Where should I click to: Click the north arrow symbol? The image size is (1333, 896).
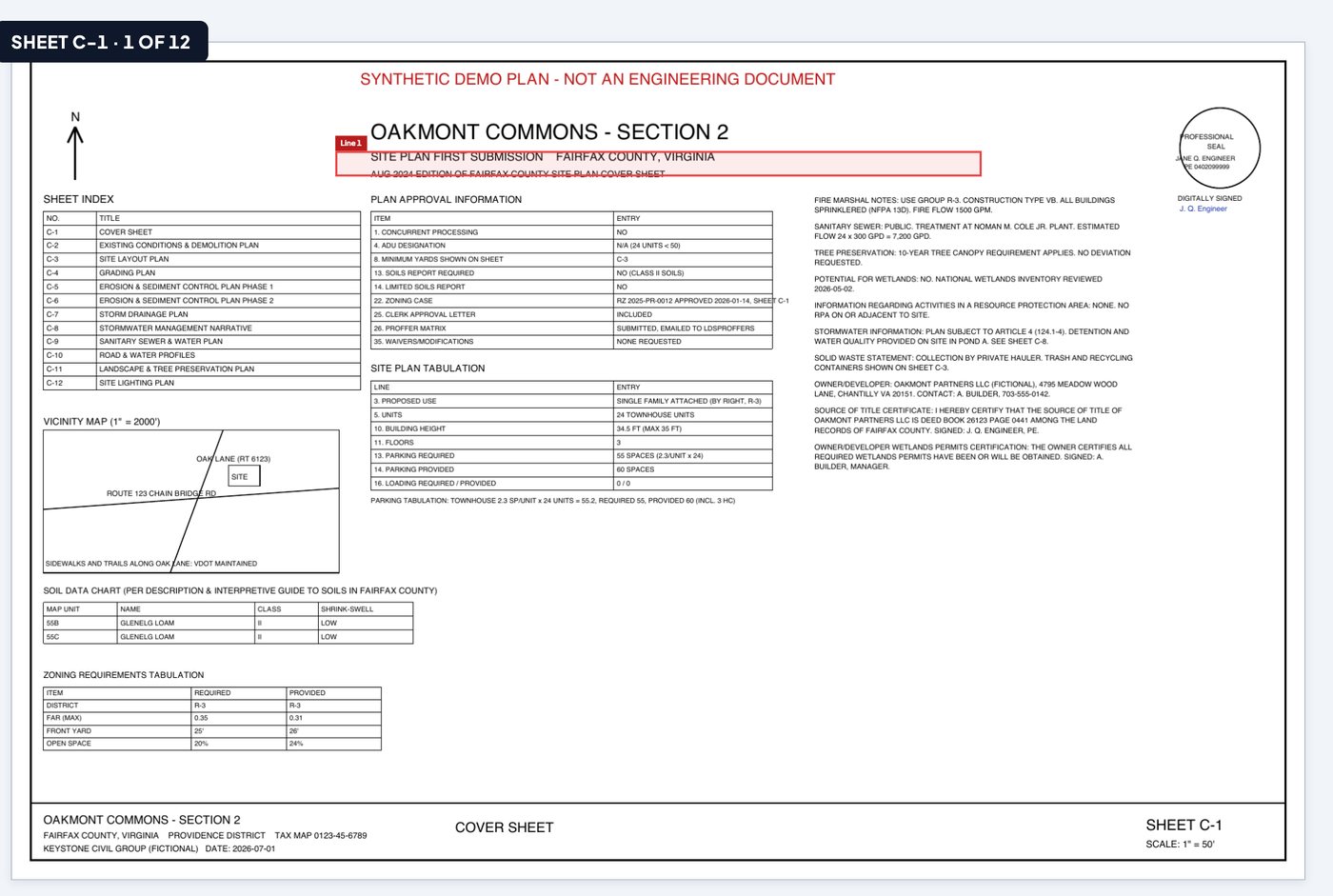pyautogui.click(x=75, y=146)
